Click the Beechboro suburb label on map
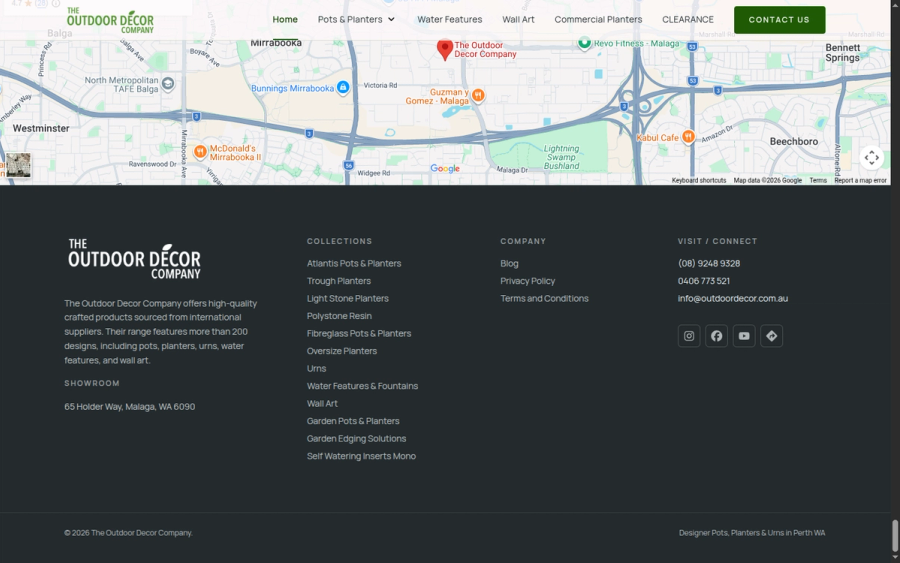 point(794,142)
